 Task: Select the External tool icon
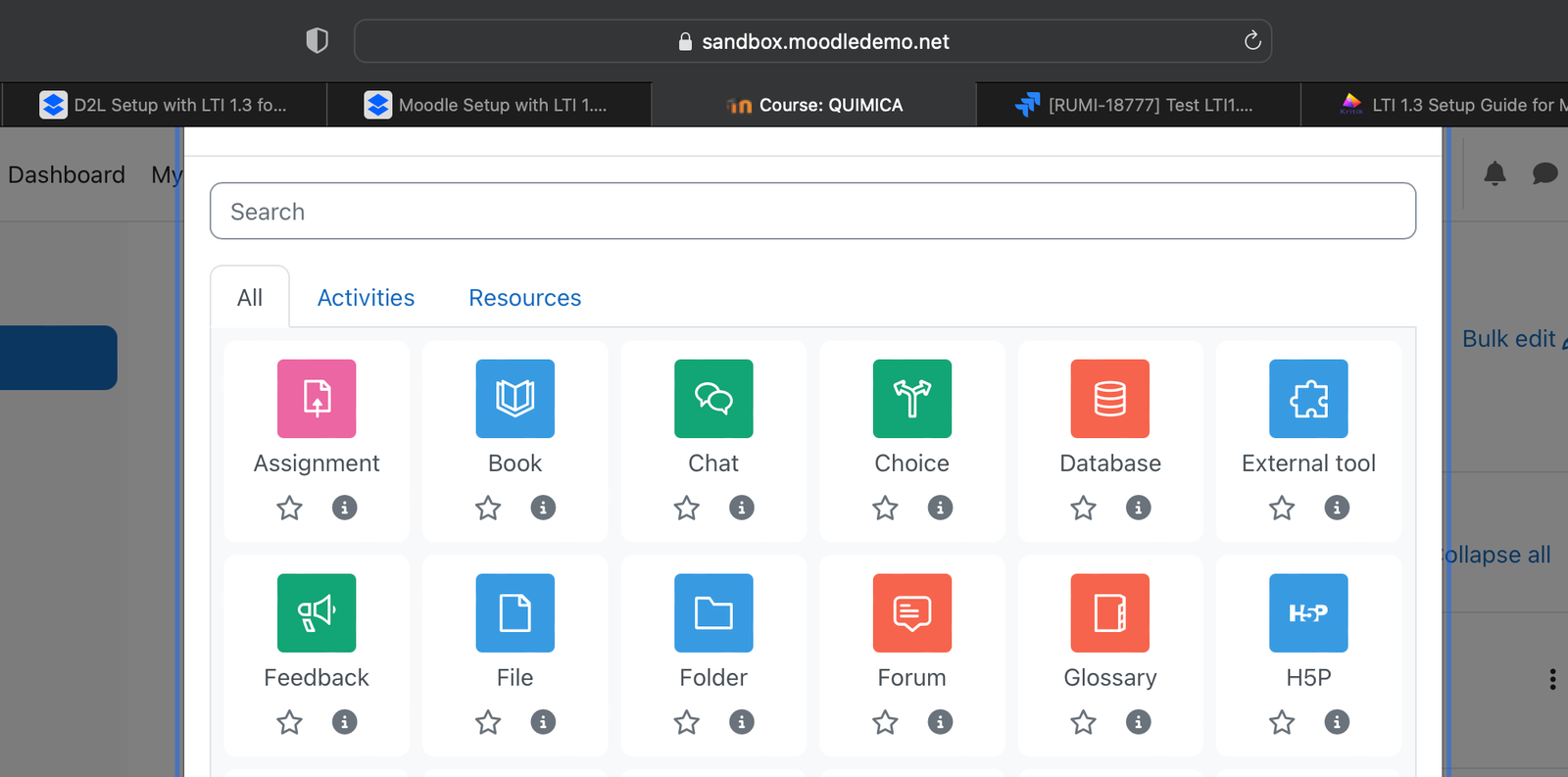[1308, 399]
